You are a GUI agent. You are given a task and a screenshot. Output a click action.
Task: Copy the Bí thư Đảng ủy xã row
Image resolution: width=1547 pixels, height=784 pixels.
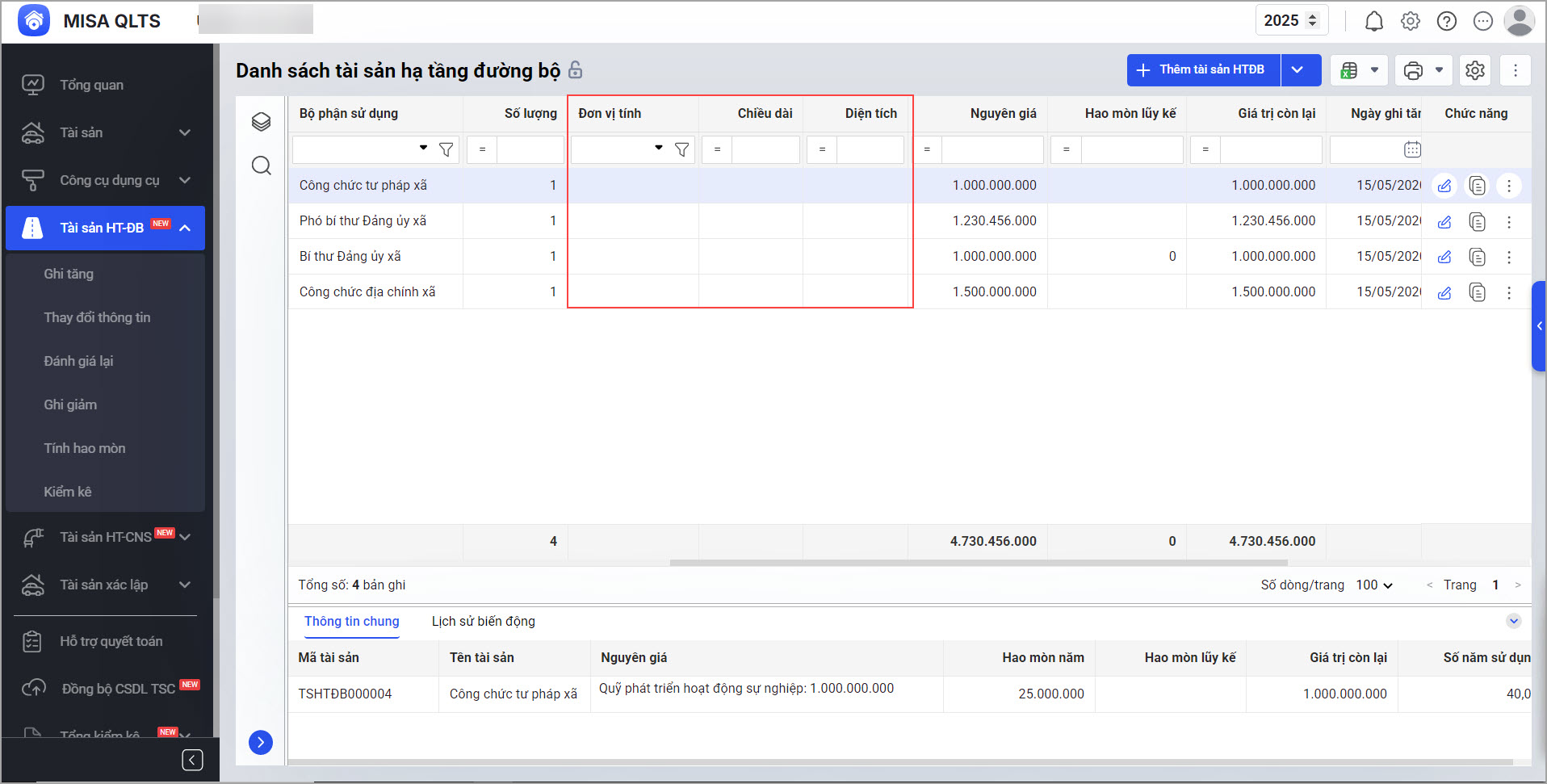(x=1477, y=258)
